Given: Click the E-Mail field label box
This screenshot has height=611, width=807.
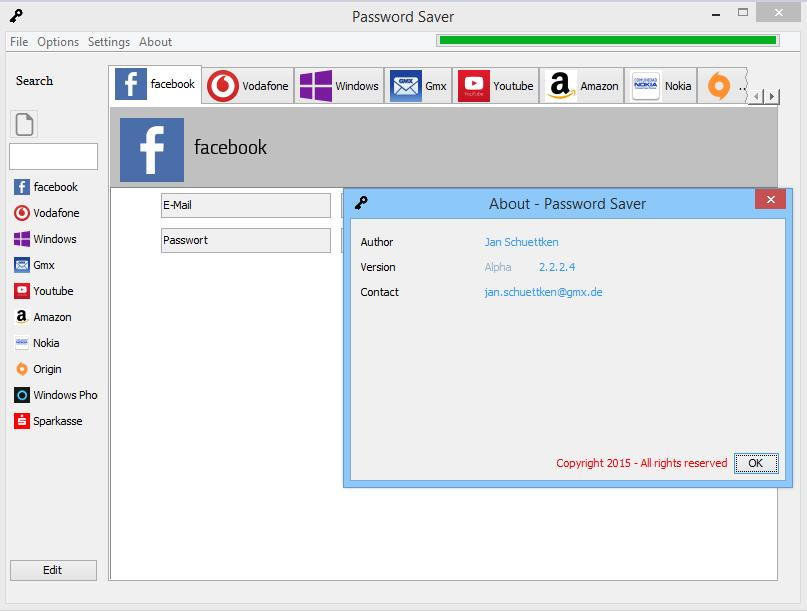Looking at the screenshot, I should 245,205.
